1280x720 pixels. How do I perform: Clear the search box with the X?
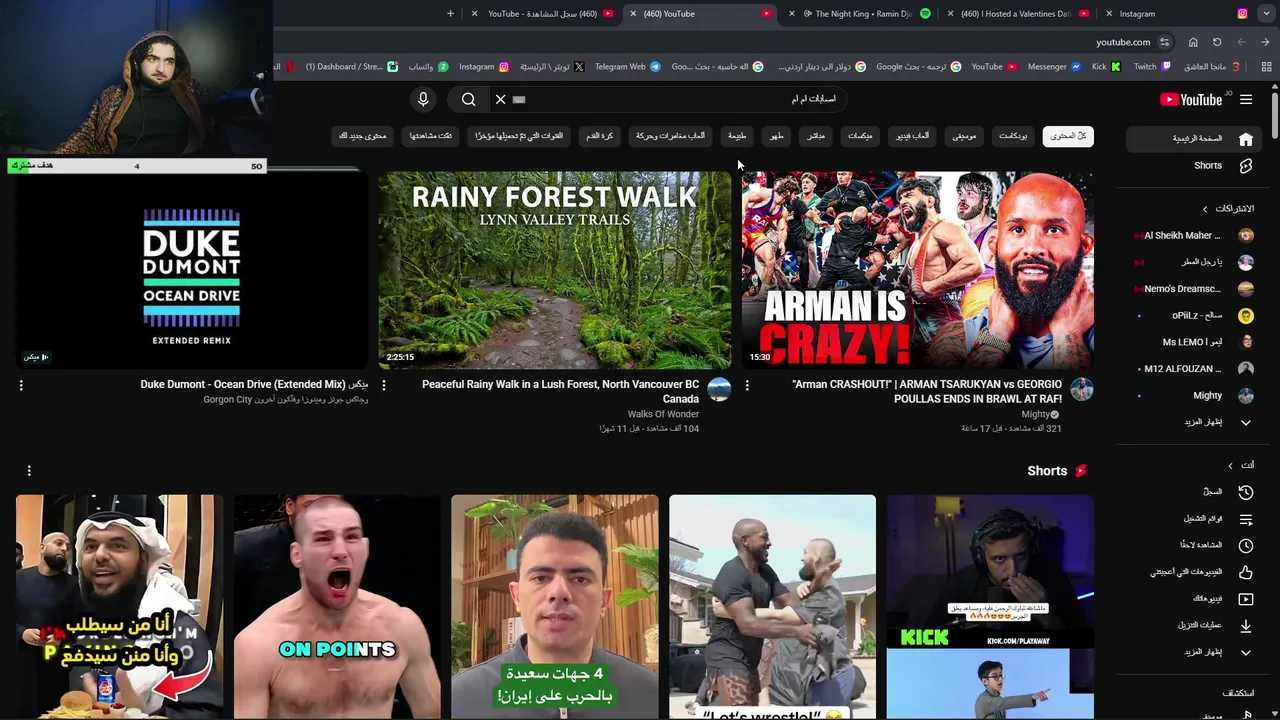(x=500, y=99)
